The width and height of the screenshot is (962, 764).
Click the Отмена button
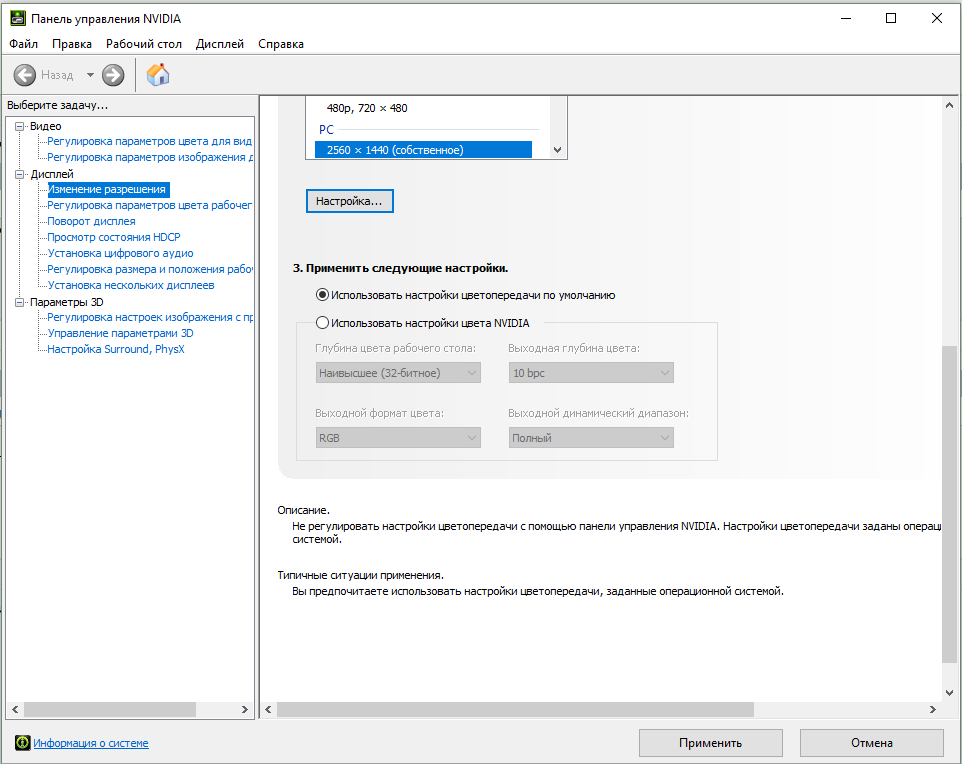click(x=871, y=743)
